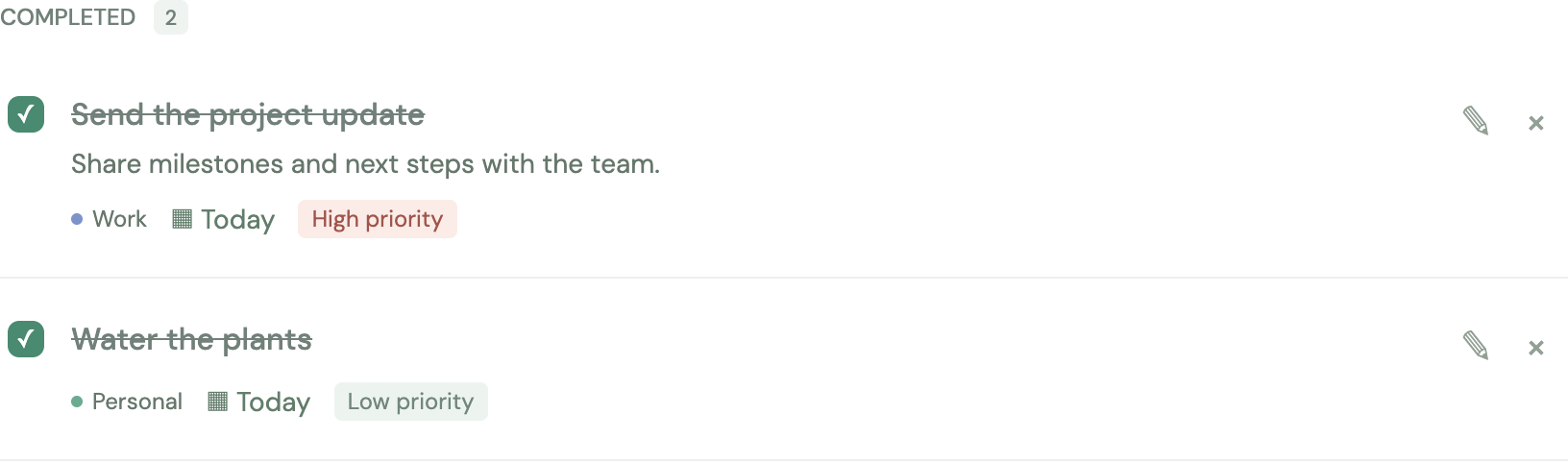Open the 'High priority' tag
Screen dimensions: 1568x463
pos(378,219)
